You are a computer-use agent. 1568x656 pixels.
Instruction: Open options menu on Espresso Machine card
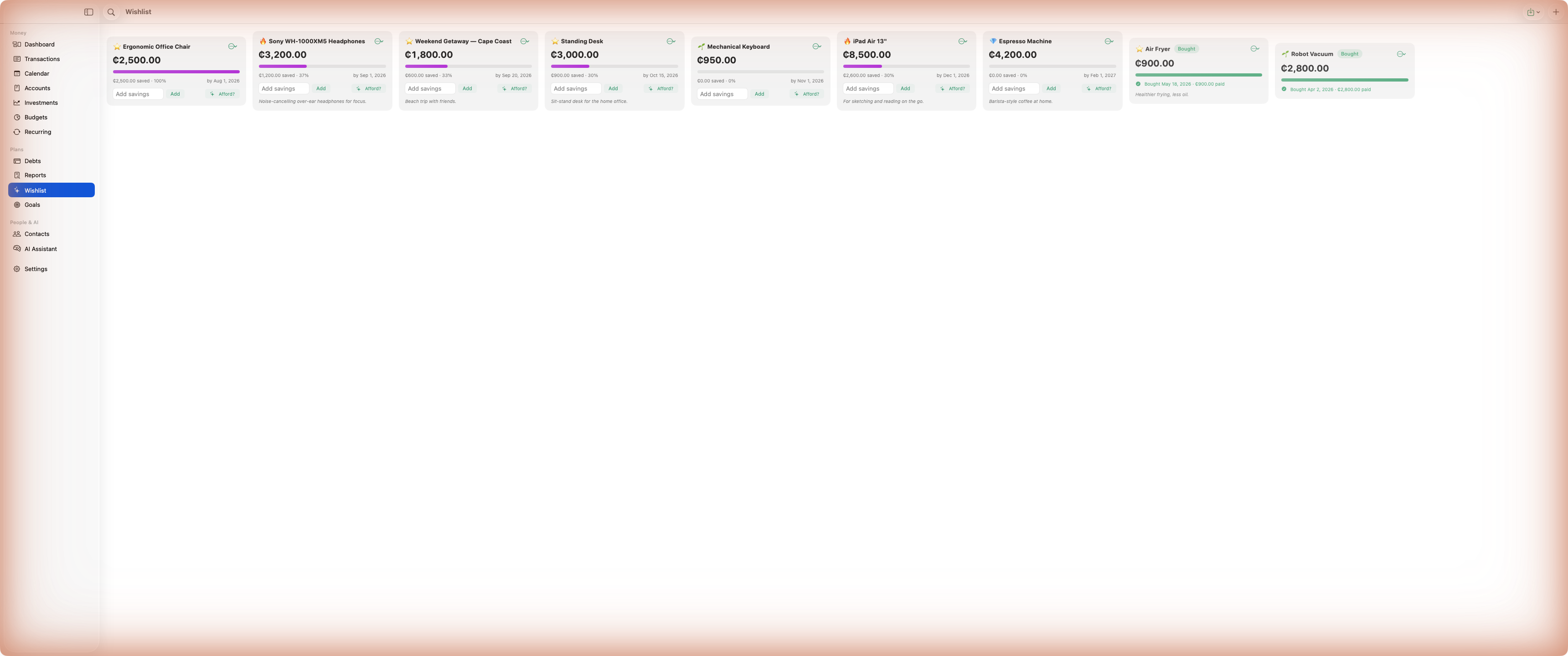pos(1109,41)
